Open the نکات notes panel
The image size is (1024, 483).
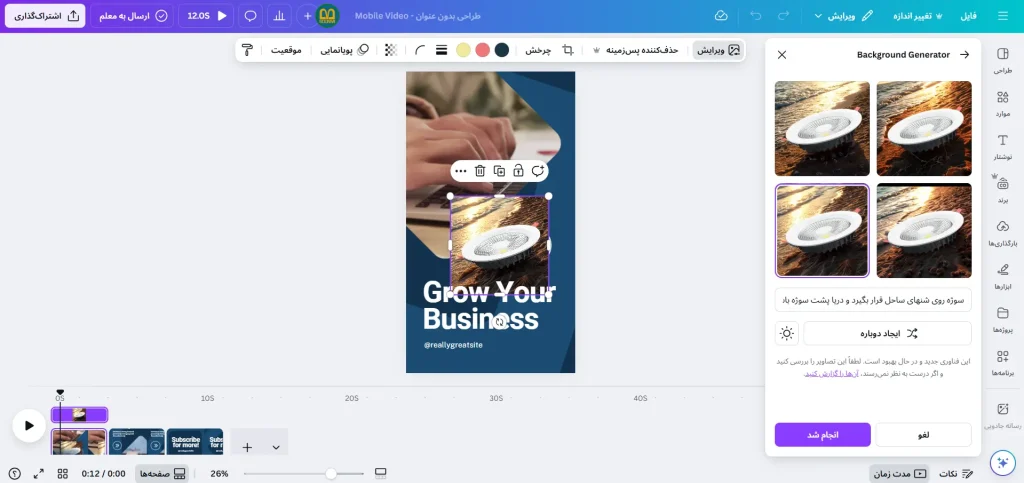click(956, 473)
